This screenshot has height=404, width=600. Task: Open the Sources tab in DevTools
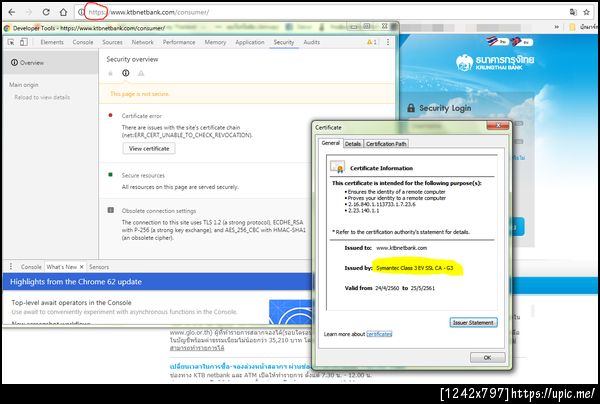click(112, 42)
